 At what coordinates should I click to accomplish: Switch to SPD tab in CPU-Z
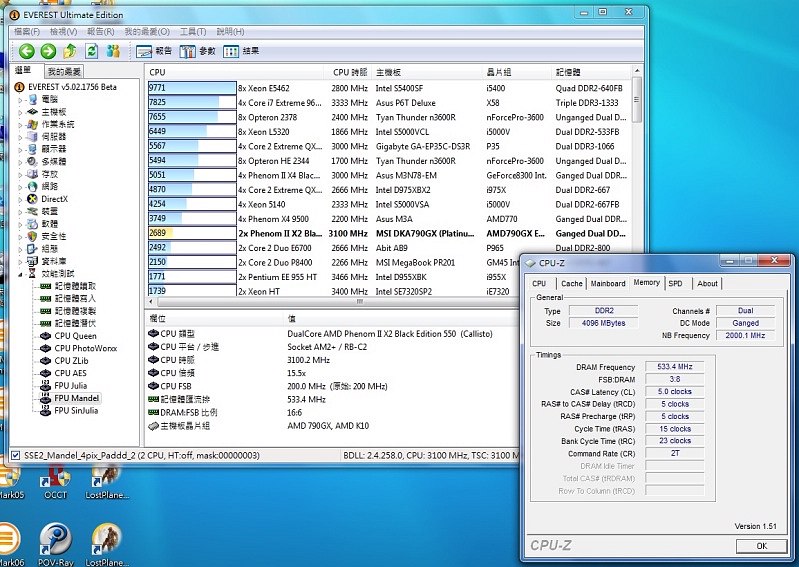point(675,284)
